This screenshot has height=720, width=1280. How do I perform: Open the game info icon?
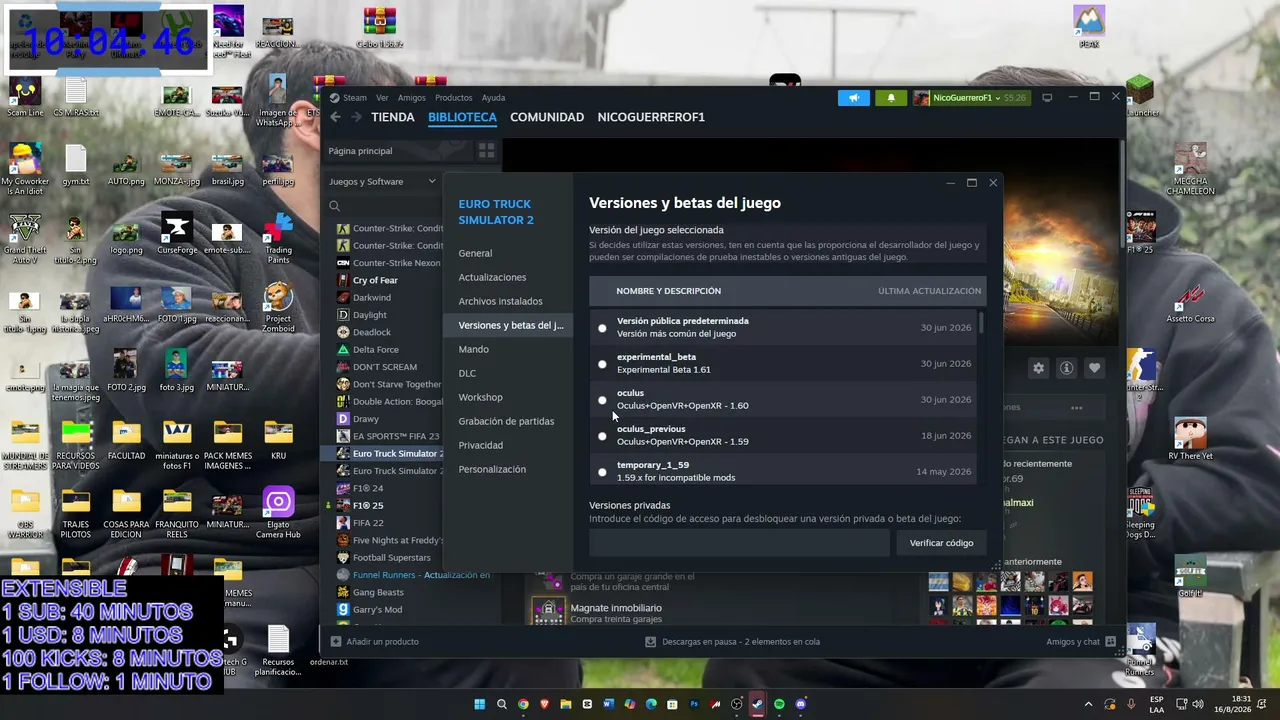[x=1066, y=368]
